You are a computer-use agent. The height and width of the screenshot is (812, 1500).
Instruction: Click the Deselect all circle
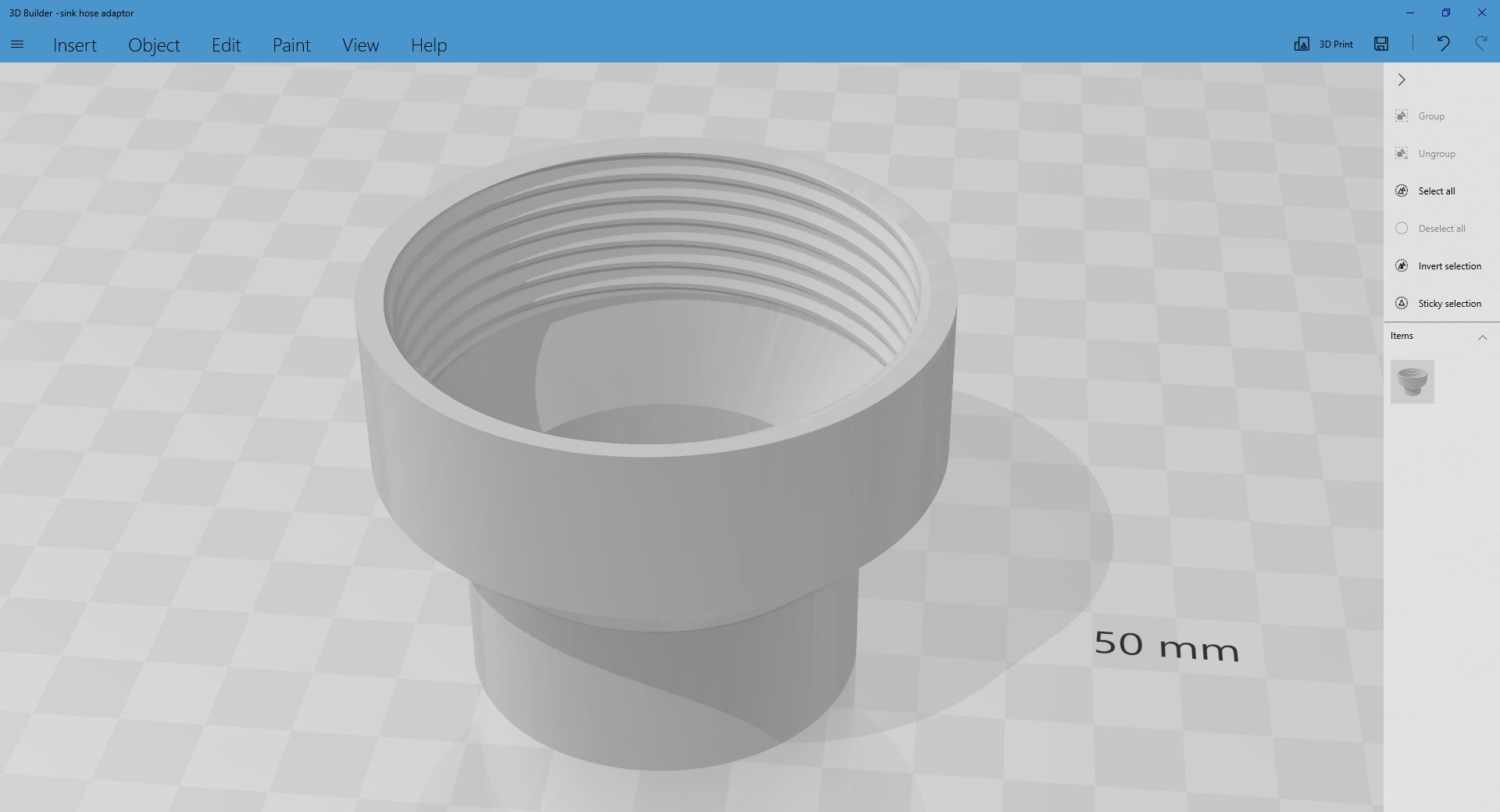(1402, 229)
